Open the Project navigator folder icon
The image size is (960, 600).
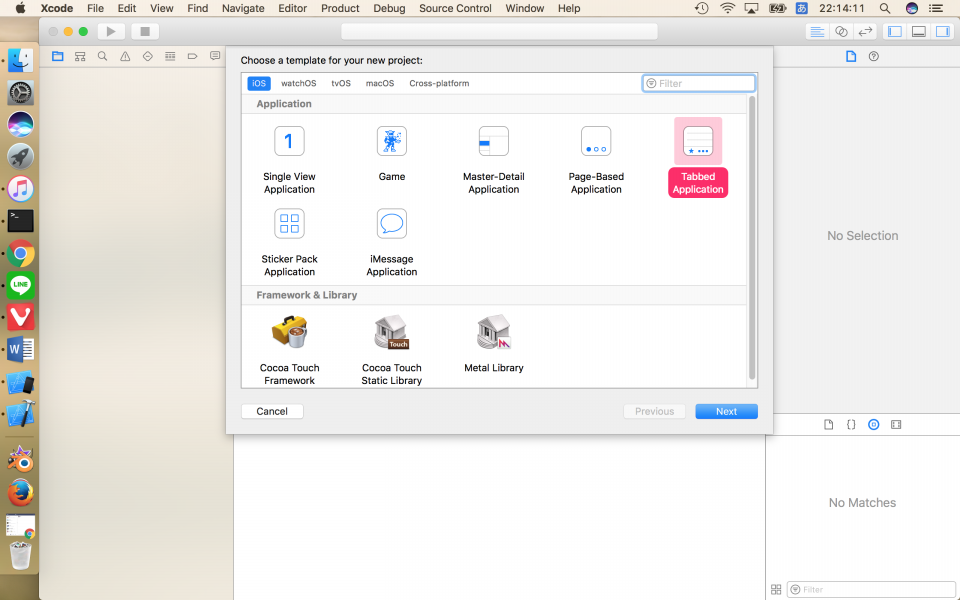coord(58,56)
